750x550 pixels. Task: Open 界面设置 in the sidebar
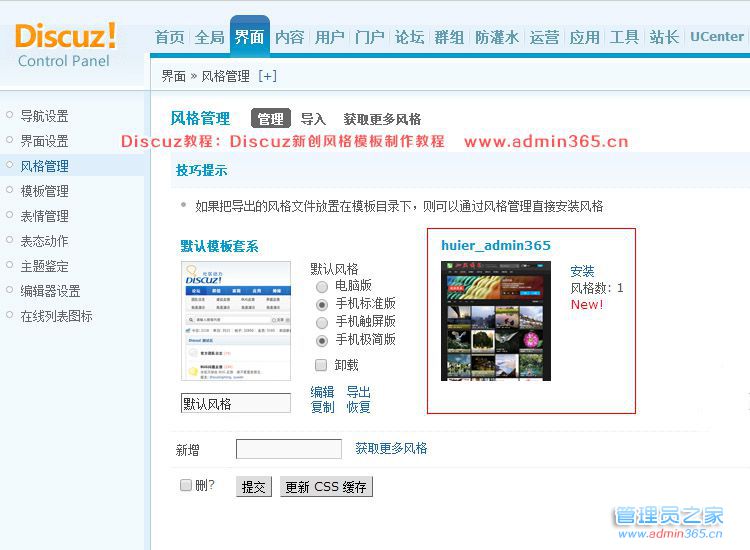click(44, 141)
